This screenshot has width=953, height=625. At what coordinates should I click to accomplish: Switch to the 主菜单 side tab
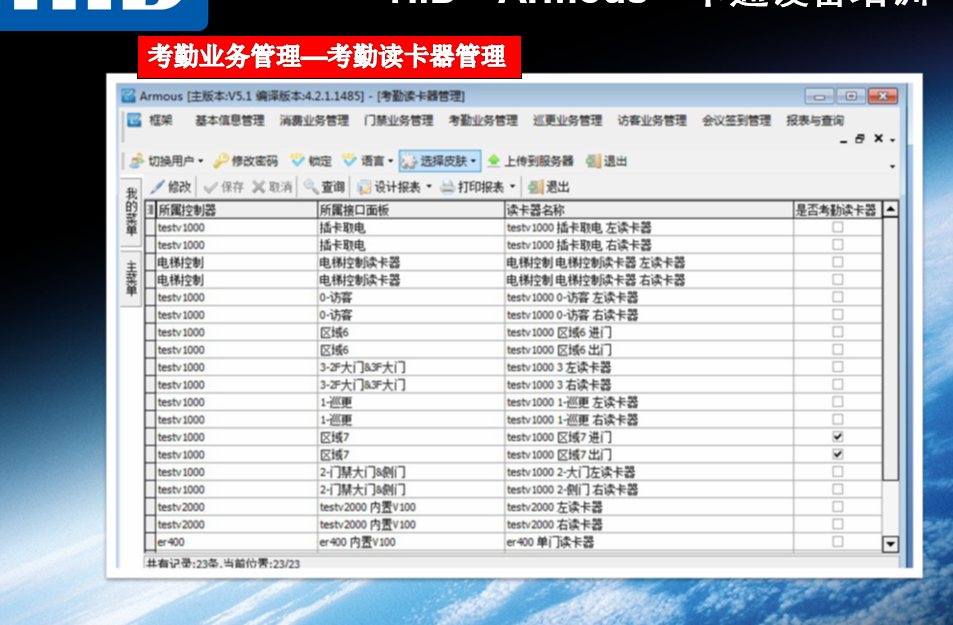131,278
